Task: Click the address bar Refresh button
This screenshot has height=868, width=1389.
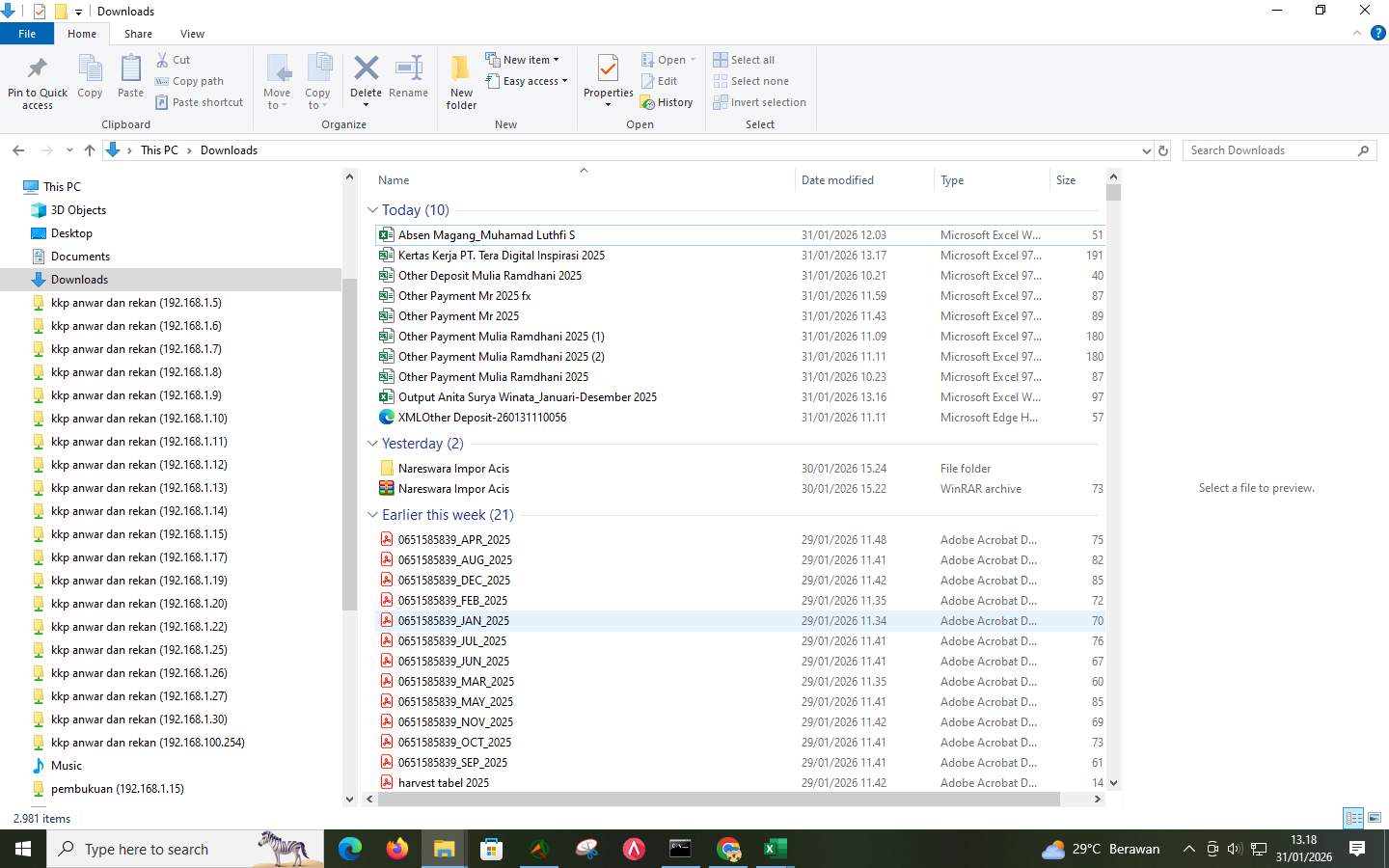Action: pyautogui.click(x=1162, y=150)
